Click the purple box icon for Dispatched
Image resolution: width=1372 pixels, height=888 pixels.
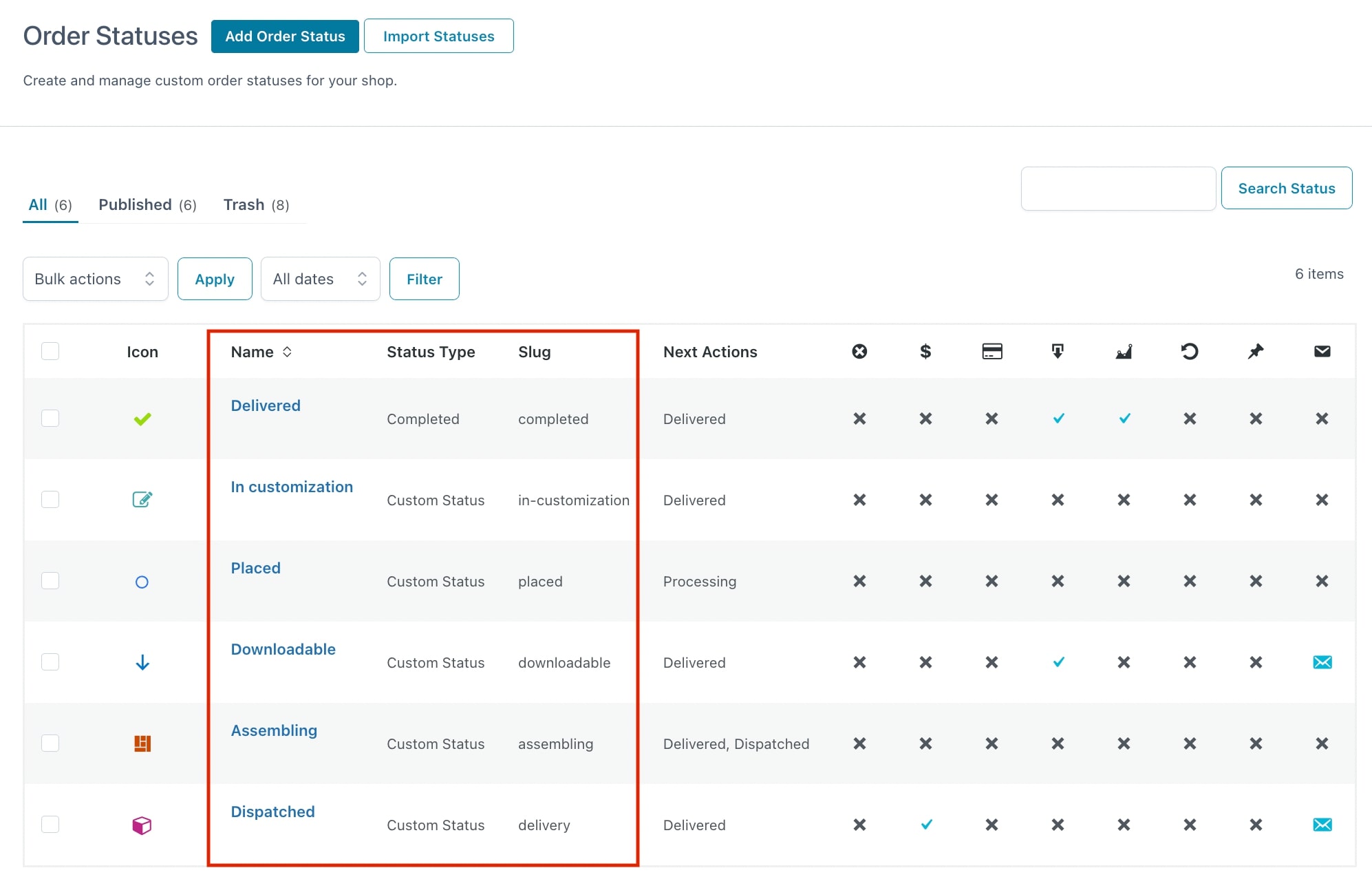click(142, 825)
